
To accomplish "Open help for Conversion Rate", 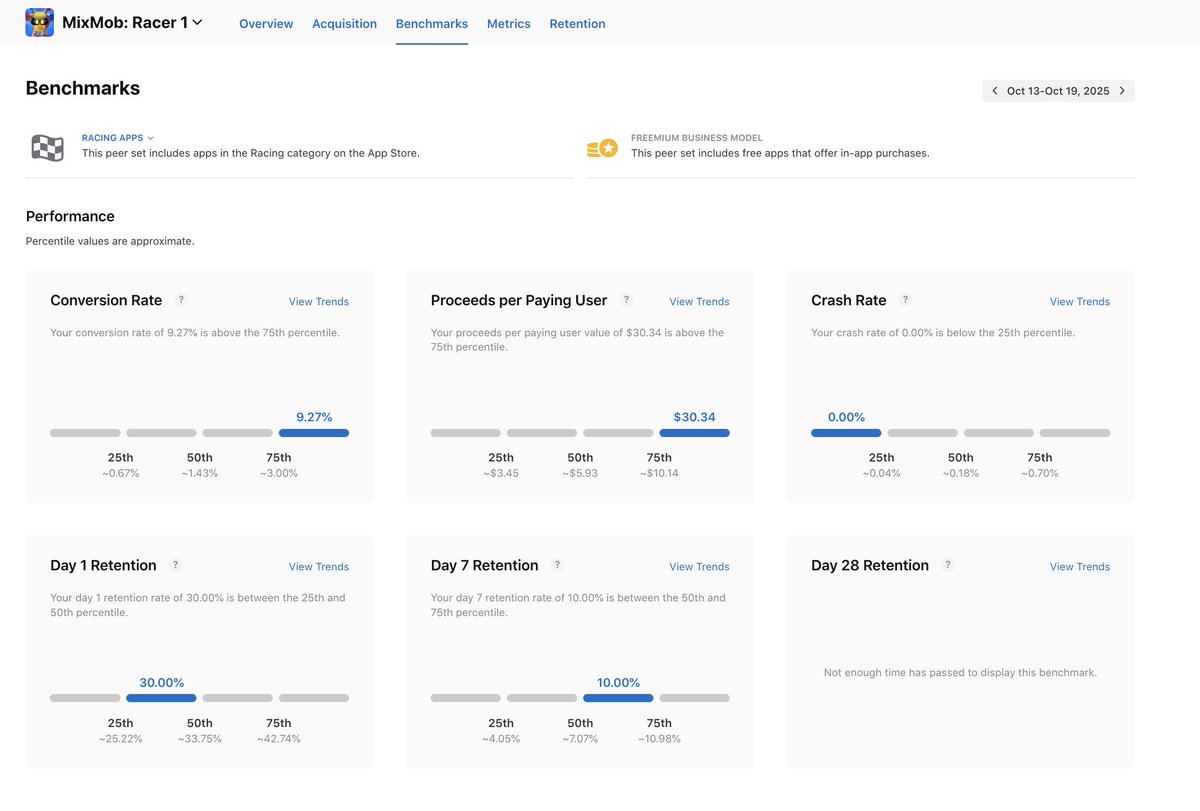I will coord(181,299).
